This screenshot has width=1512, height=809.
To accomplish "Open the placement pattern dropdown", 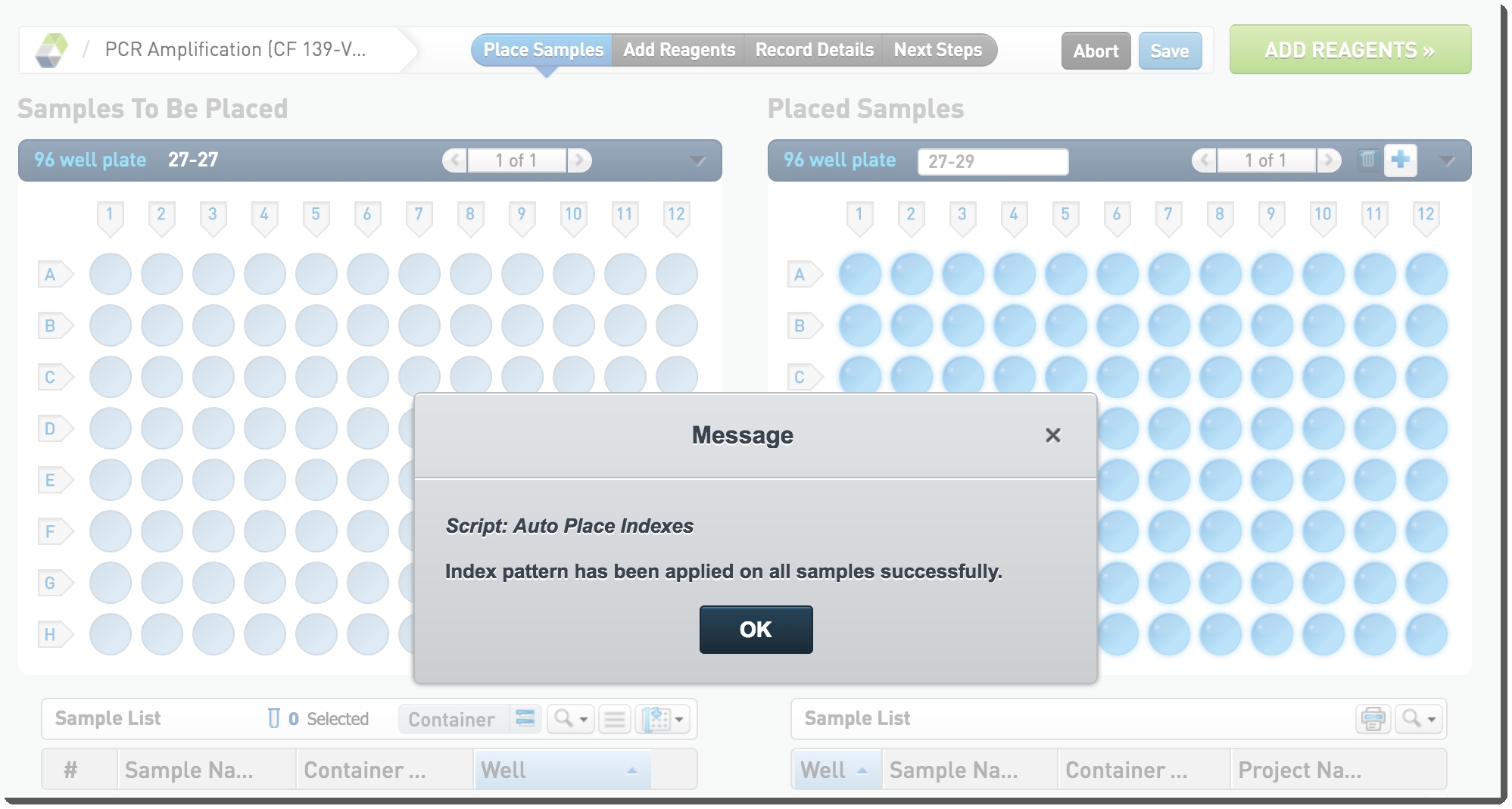I will (x=663, y=719).
